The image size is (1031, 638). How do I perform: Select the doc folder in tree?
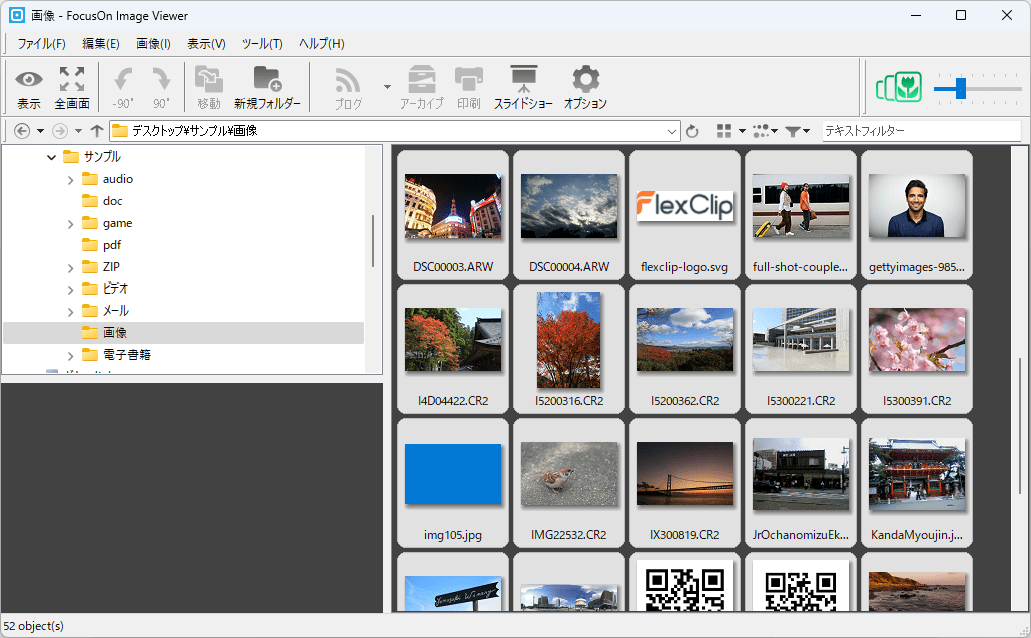(102, 201)
